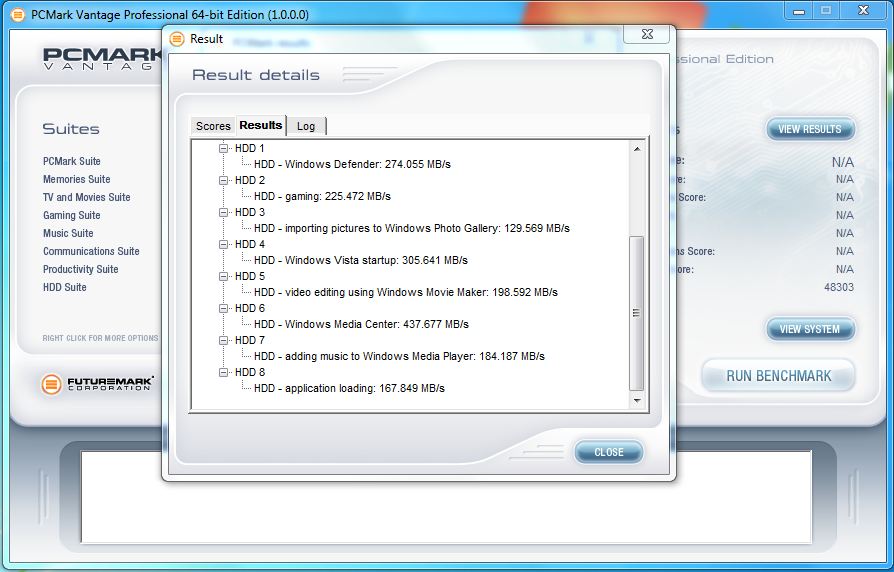Switch to the Scores tab
Viewport: 894px width, 572px height.
213,126
